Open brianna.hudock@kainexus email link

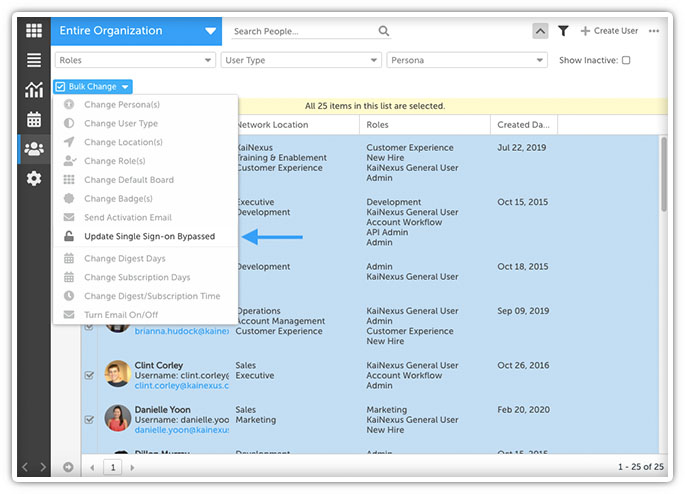tap(182, 331)
